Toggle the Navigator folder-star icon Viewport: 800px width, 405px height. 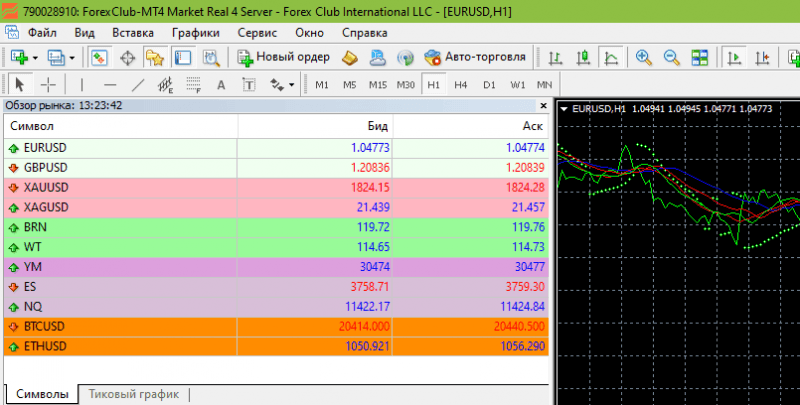(x=155, y=58)
